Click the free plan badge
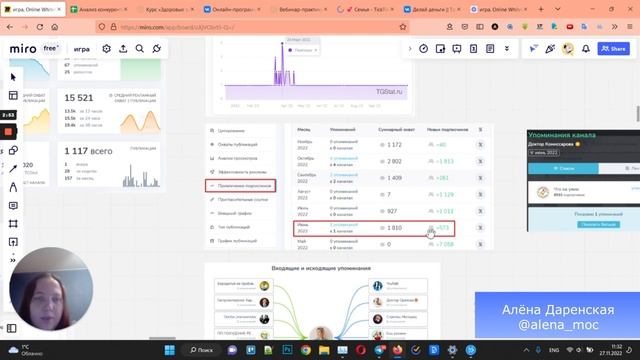 point(51,49)
